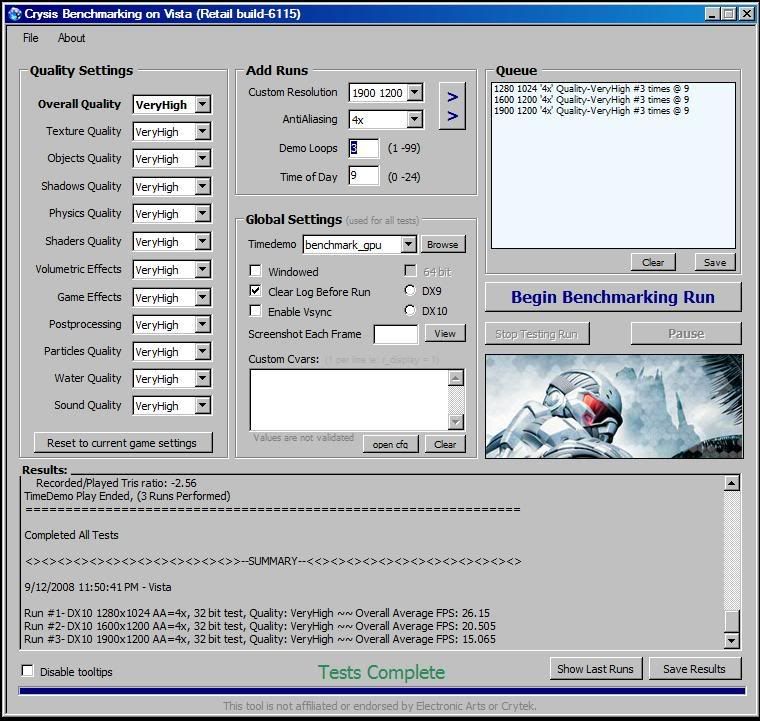Click the blue progress bar
This screenshot has width=760, height=721.
(382, 691)
